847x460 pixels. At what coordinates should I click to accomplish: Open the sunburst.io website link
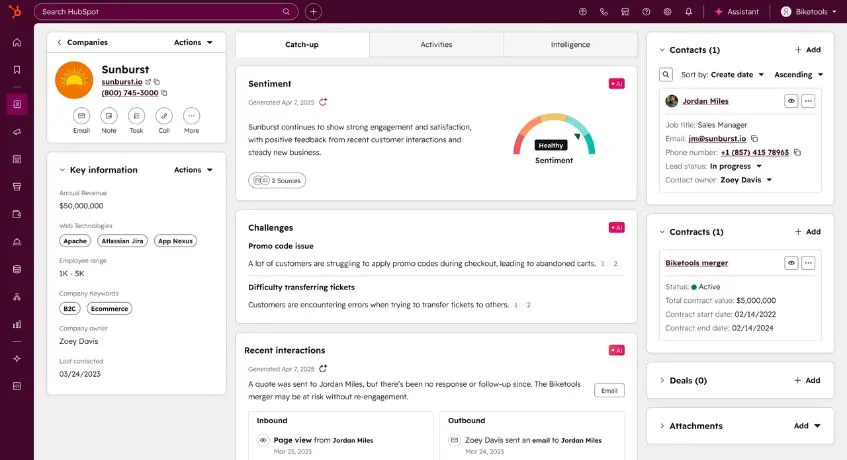[122, 82]
